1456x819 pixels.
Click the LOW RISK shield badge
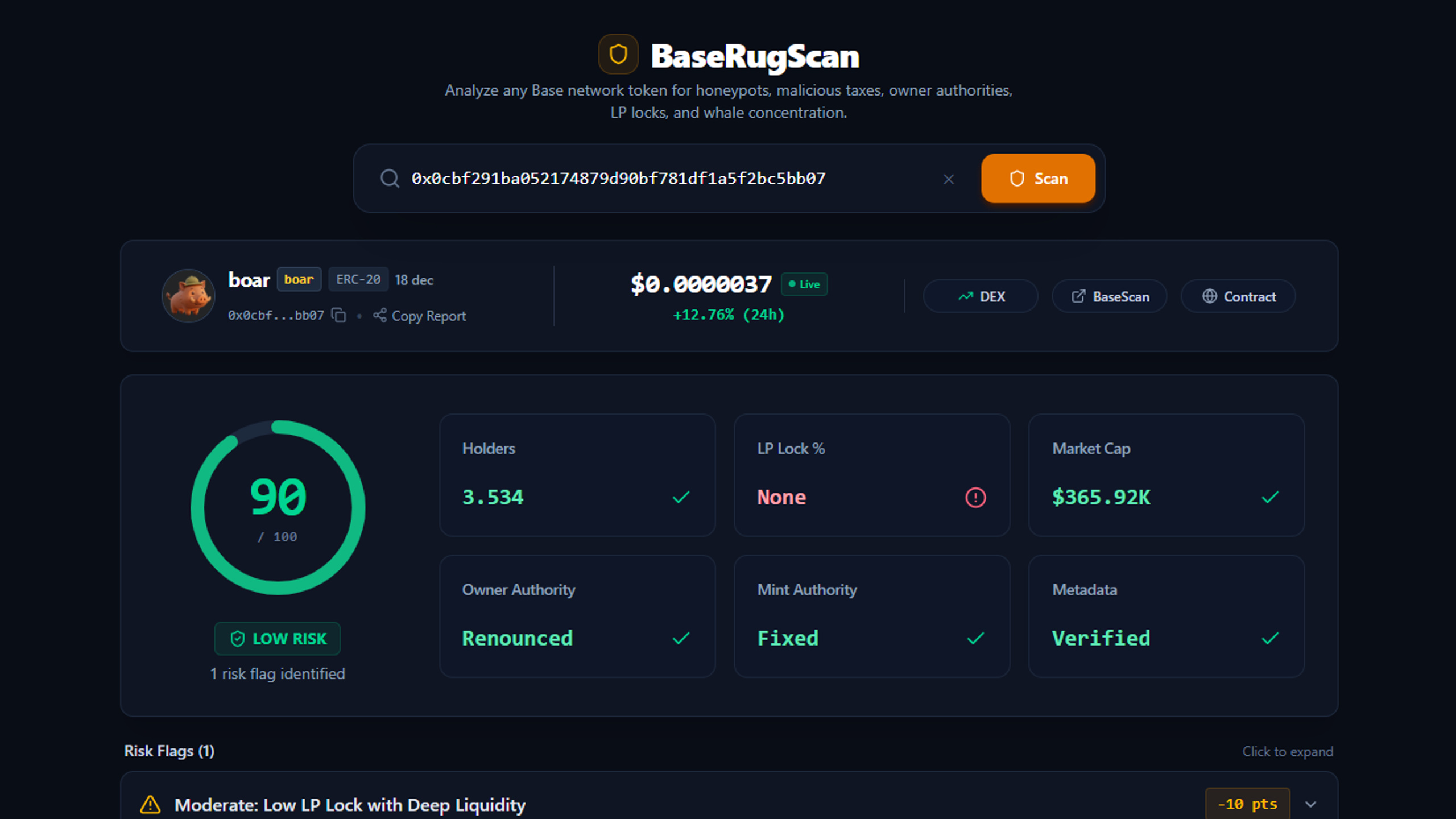pos(278,639)
